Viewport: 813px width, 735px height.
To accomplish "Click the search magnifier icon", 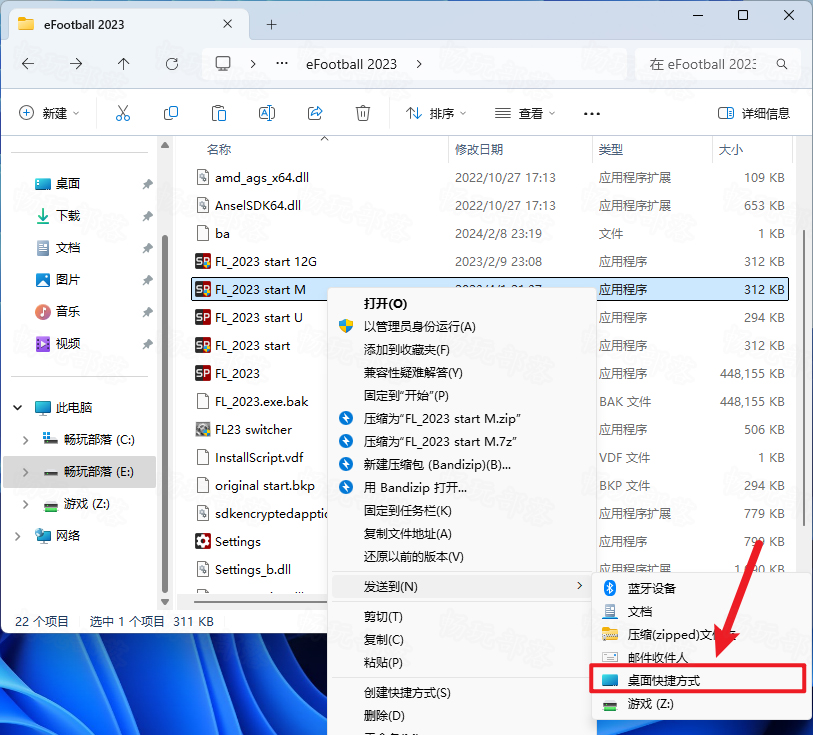I will pos(782,64).
